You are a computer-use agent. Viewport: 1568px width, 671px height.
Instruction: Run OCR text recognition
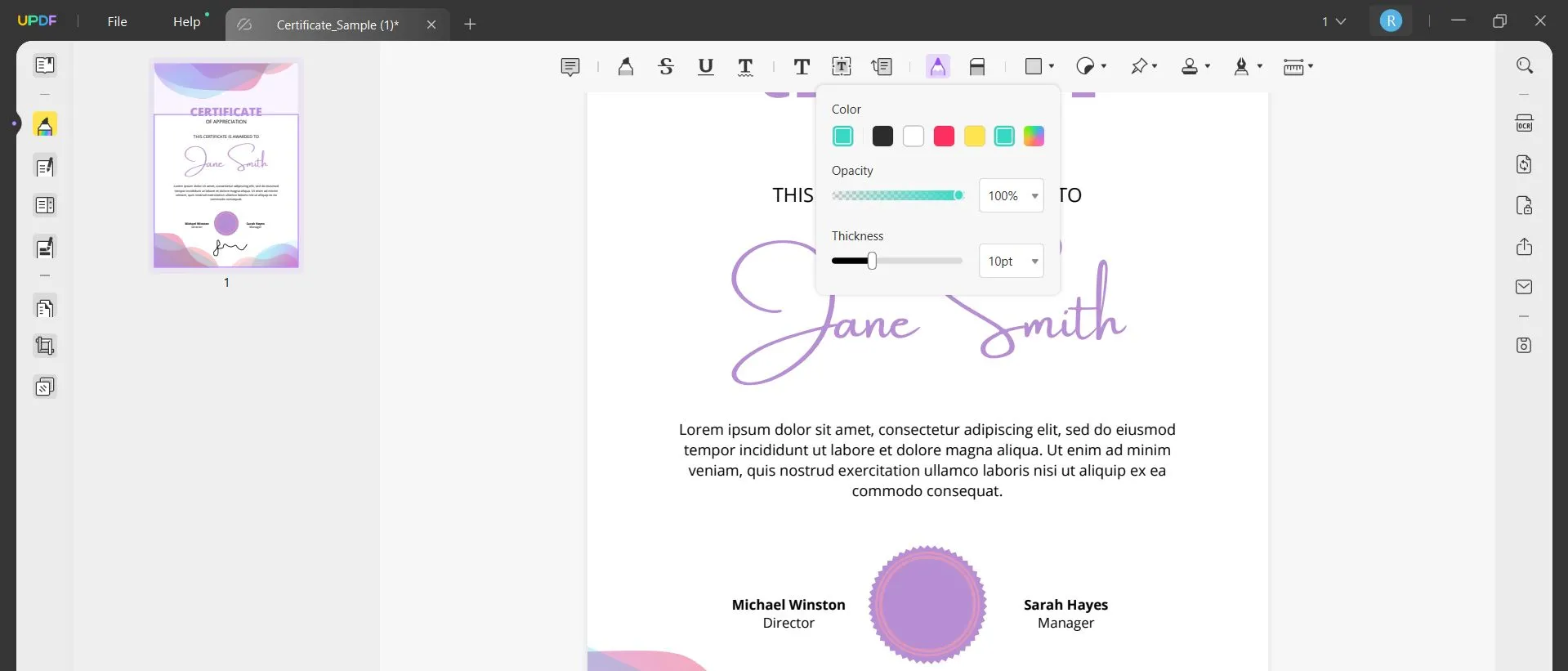coord(1524,123)
